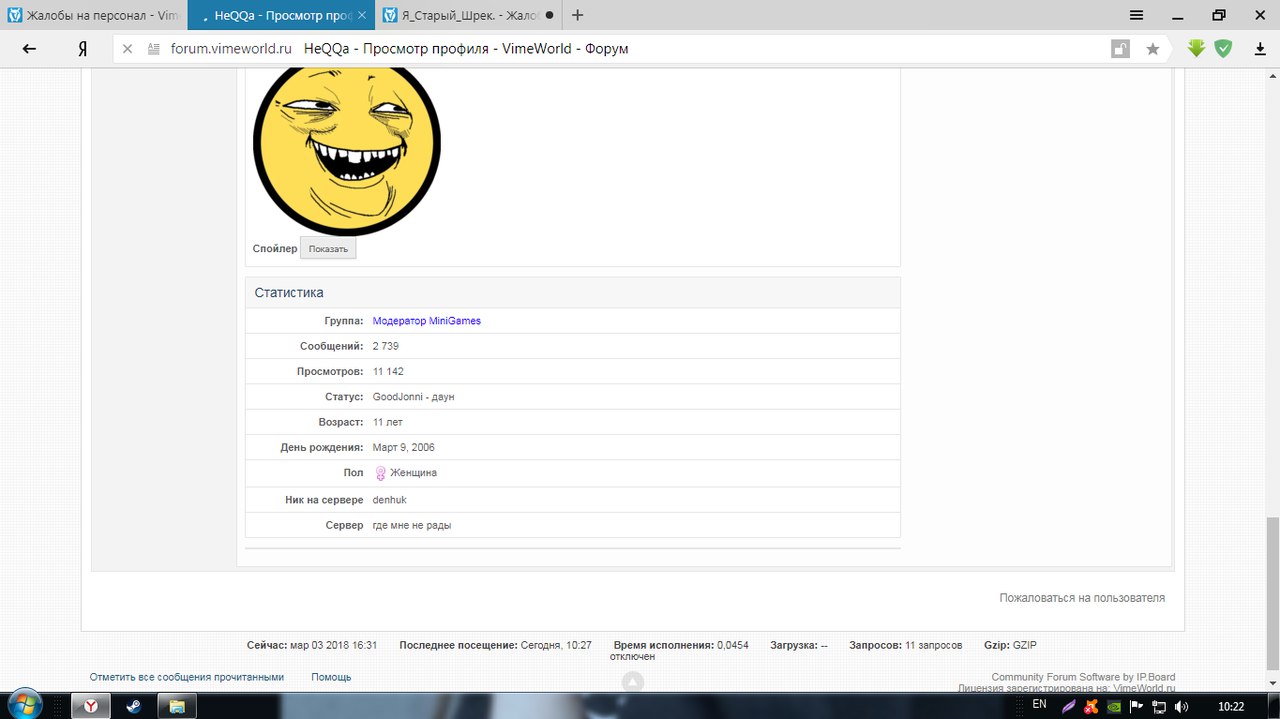
Task: Switch to the 'Жалобы на персонал' tab
Action: (93, 15)
